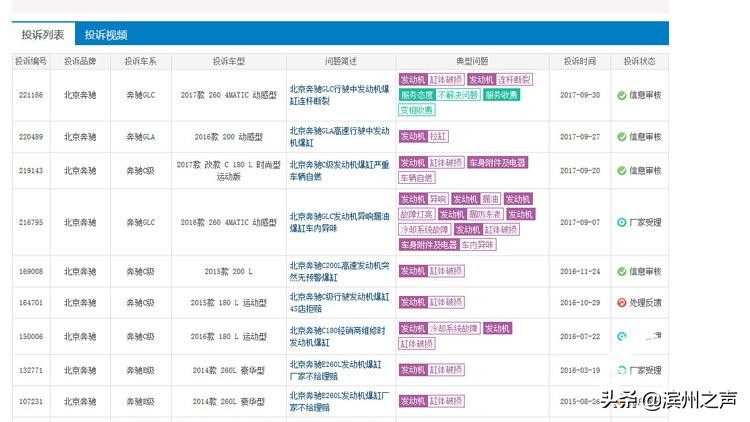The image size is (750, 422).
Task: Click model 2015款 200 L
Action: tap(229, 271)
